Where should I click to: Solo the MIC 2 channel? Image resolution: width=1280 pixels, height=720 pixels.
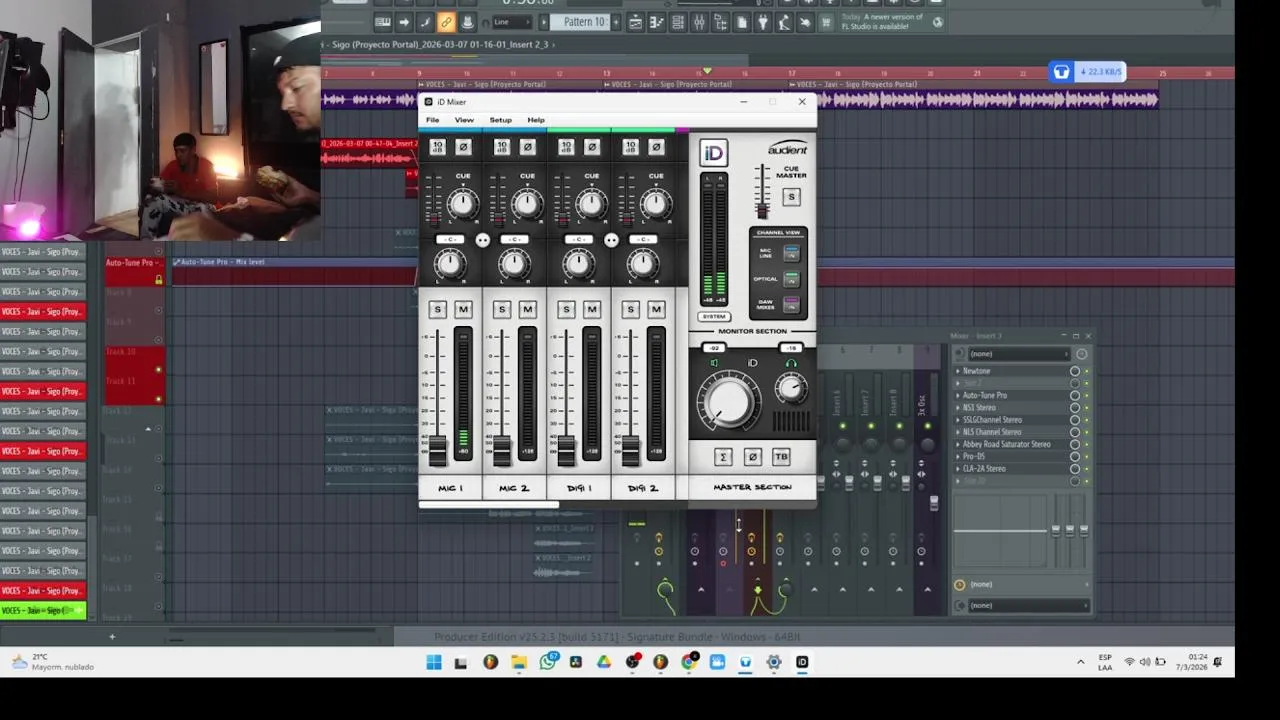[502, 310]
